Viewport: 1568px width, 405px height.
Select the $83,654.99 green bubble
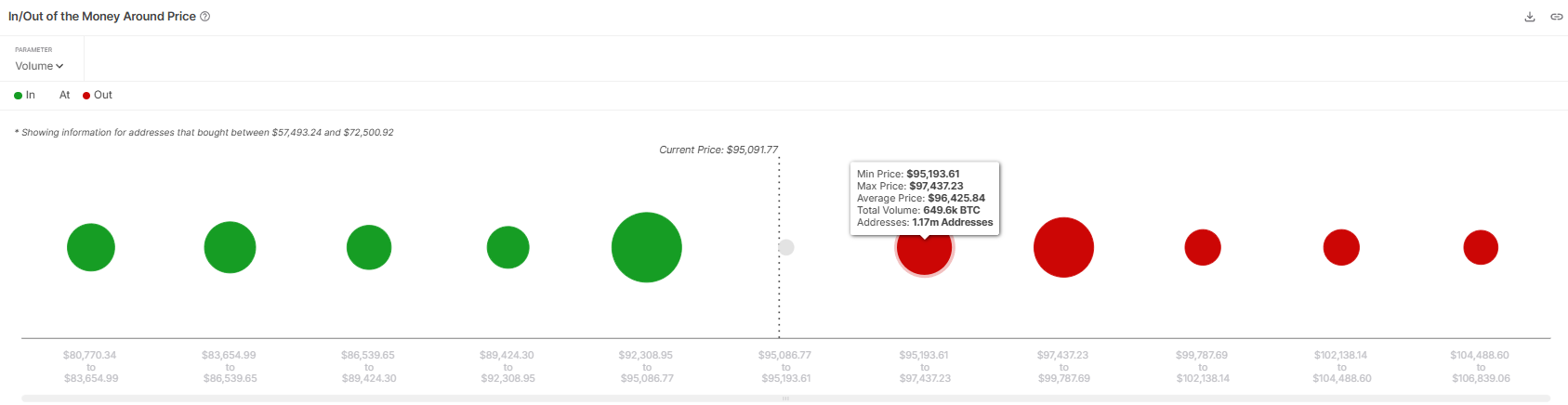point(230,247)
